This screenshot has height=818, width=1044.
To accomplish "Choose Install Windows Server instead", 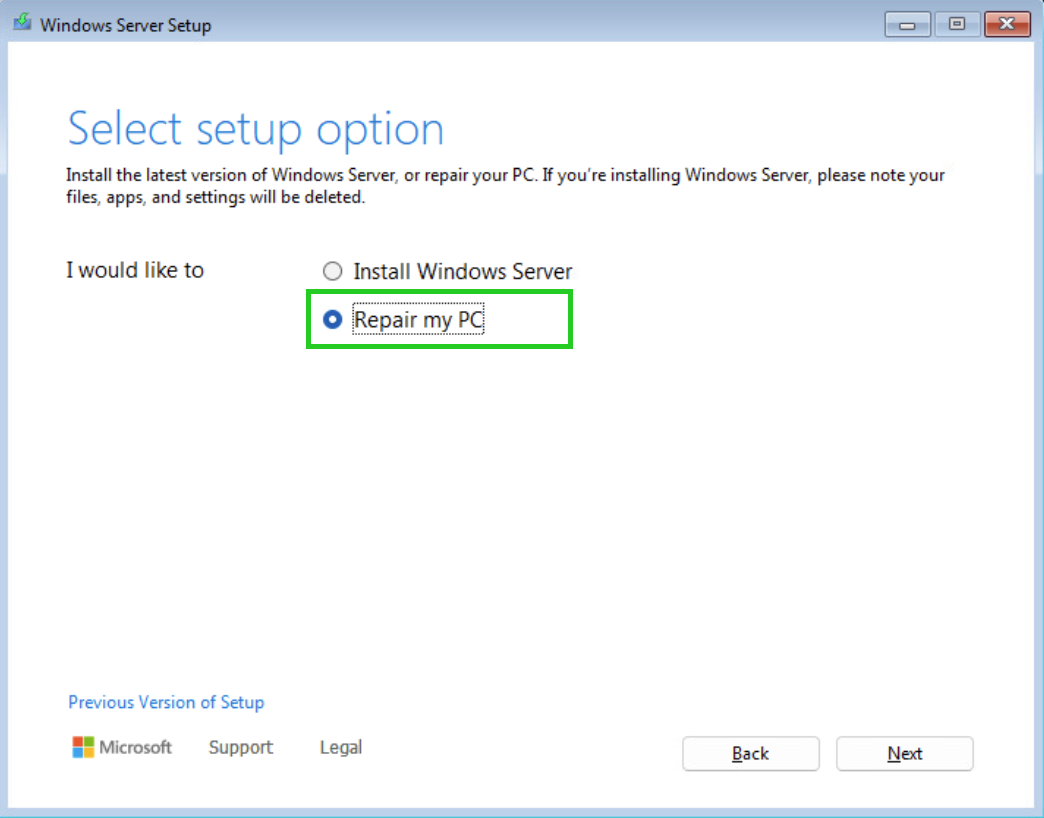I will coord(332,271).
